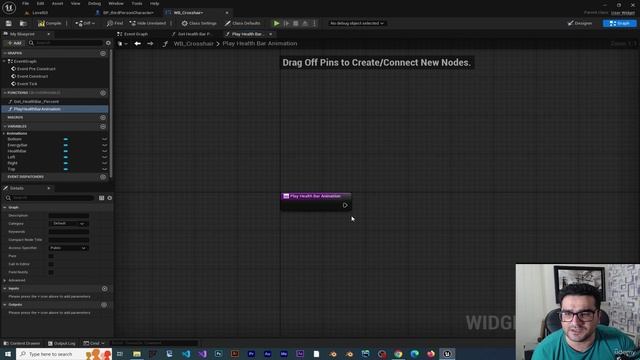Open the Content Drawer

[x=22, y=343]
